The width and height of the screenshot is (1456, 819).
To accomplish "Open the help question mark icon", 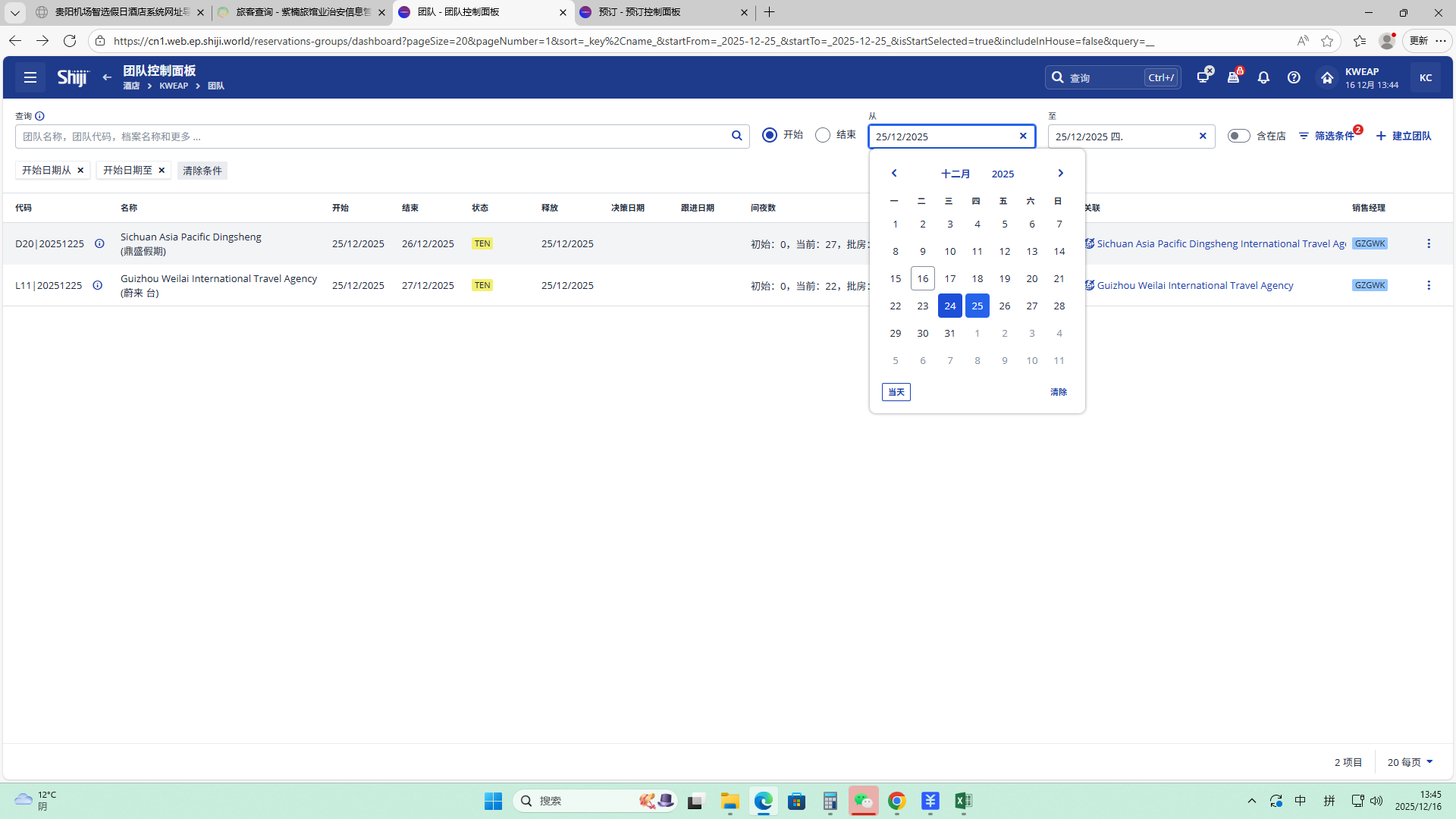I will tap(1294, 77).
